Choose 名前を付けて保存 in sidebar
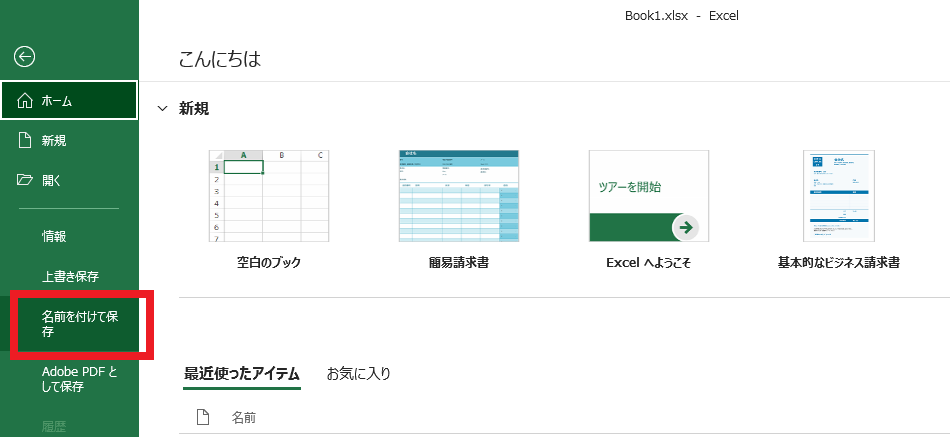Viewport: 950px width, 437px height. tap(69, 324)
